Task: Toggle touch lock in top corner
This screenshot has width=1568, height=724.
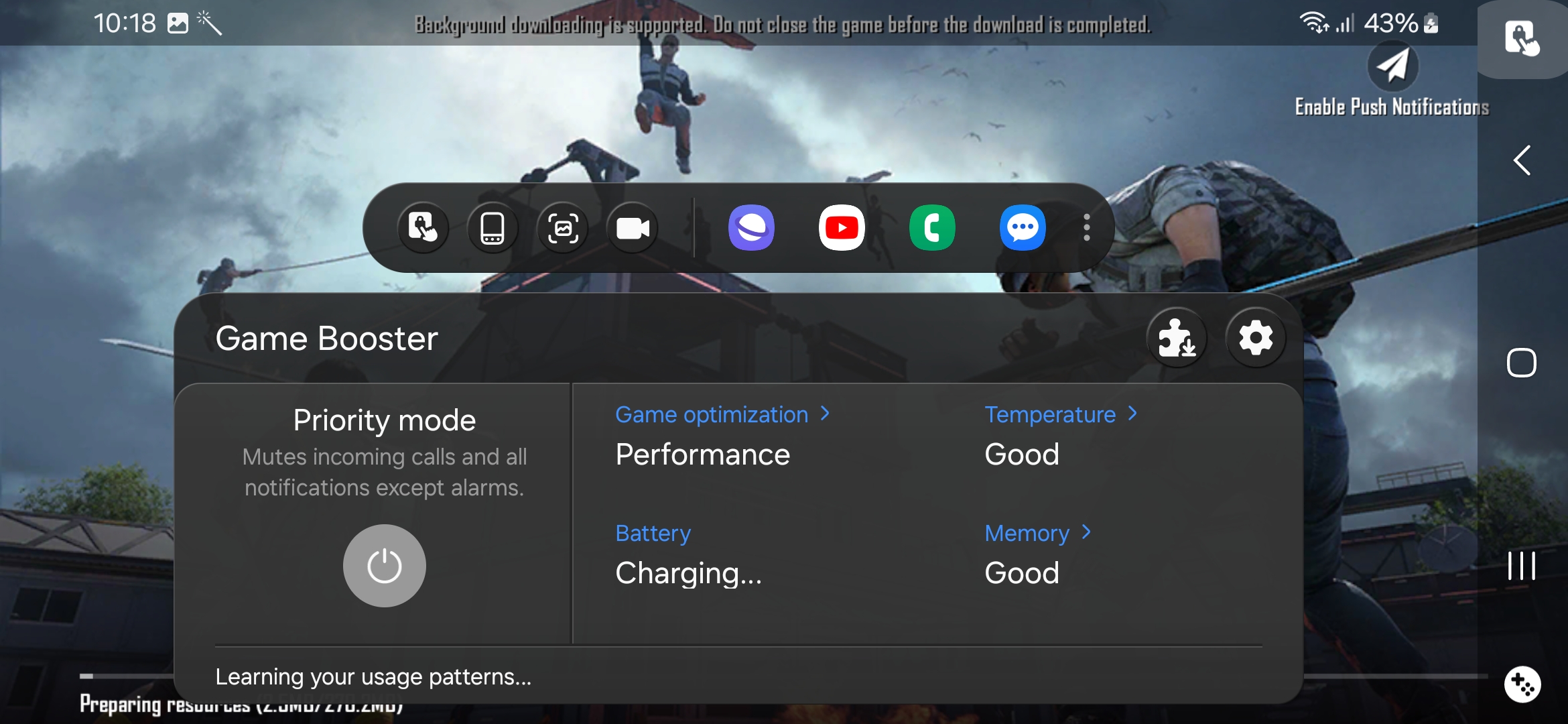Action: (1521, 38)
